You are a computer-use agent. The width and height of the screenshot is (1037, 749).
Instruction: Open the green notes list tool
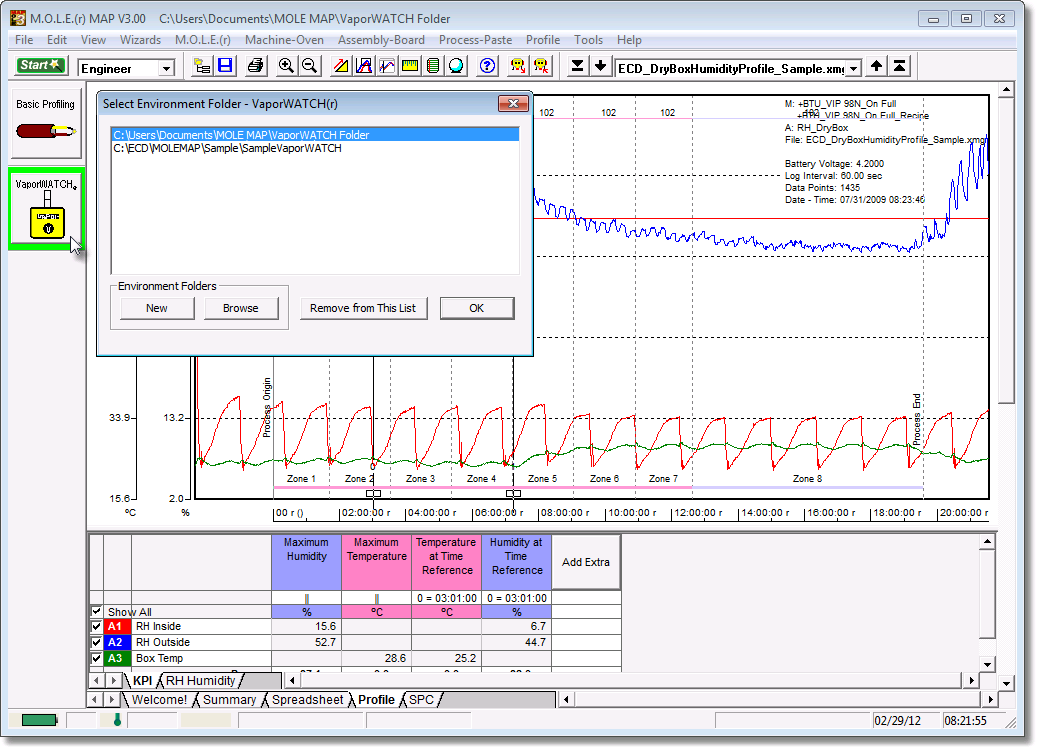[x=433, y=66]
